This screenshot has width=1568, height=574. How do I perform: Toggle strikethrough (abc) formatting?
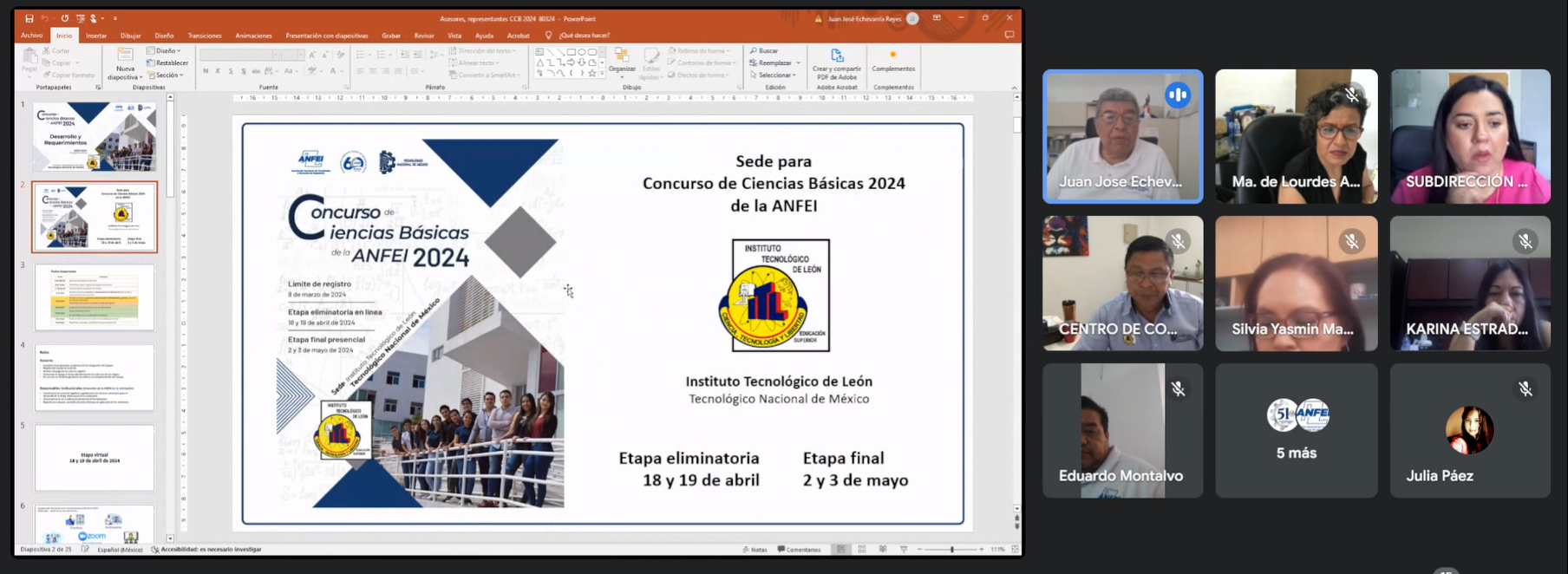click(x=256, y=71)
